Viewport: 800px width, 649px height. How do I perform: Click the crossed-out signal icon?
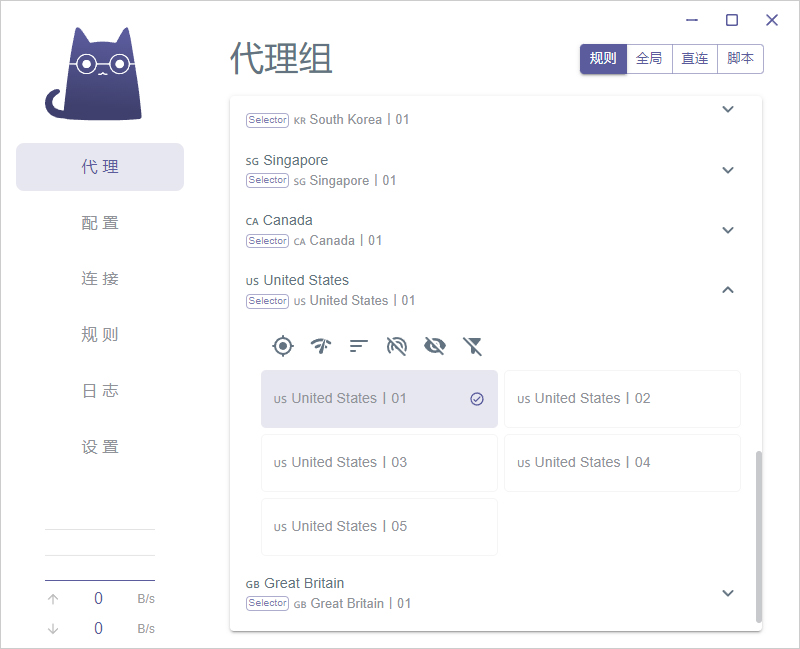[397, 346]
